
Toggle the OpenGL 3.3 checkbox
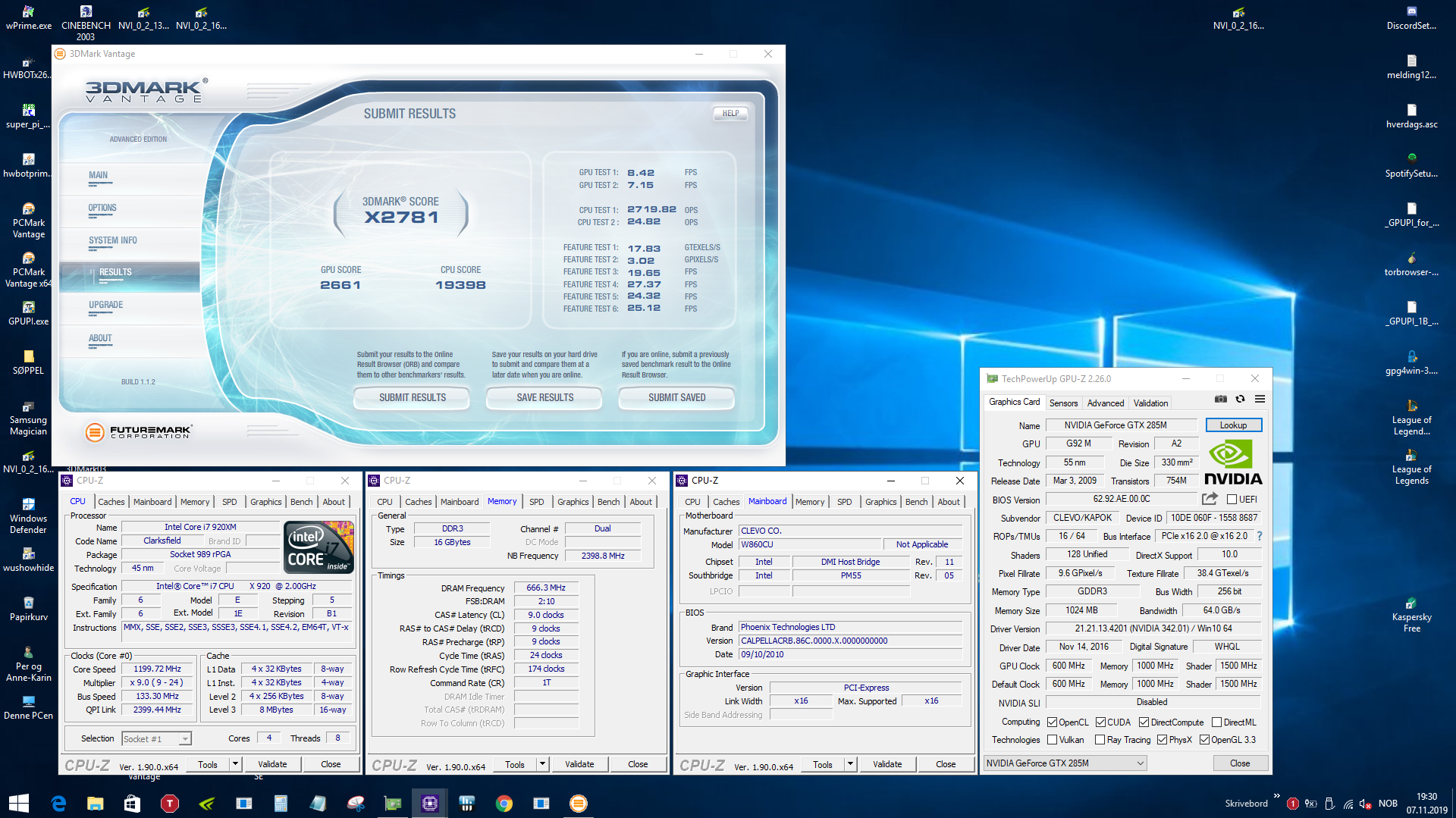point(1205,739)
